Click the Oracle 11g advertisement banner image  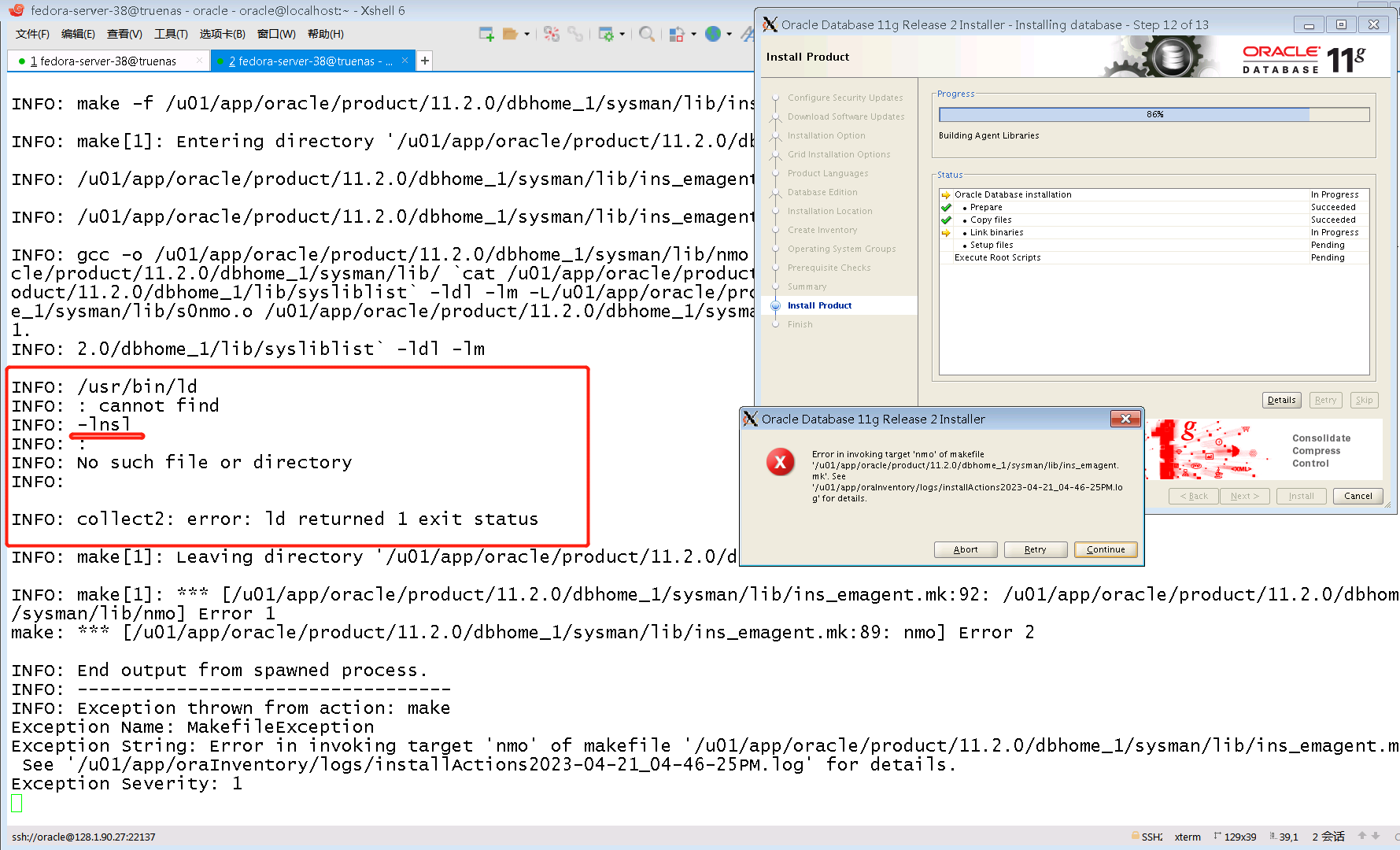(1265, 449)
